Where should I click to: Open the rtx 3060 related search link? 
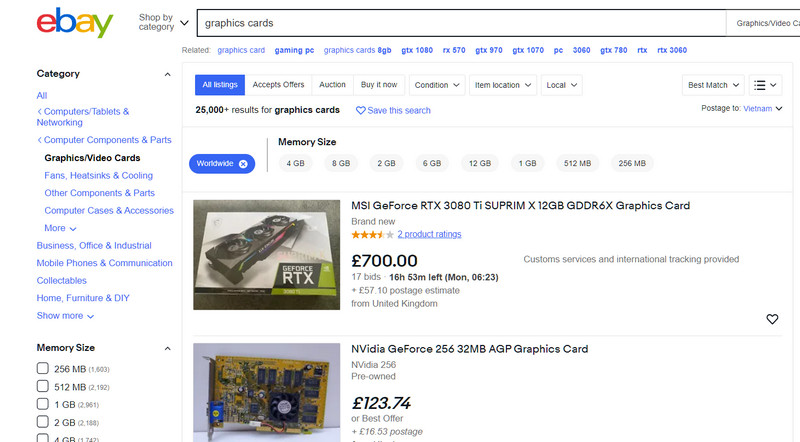(672, 50)
